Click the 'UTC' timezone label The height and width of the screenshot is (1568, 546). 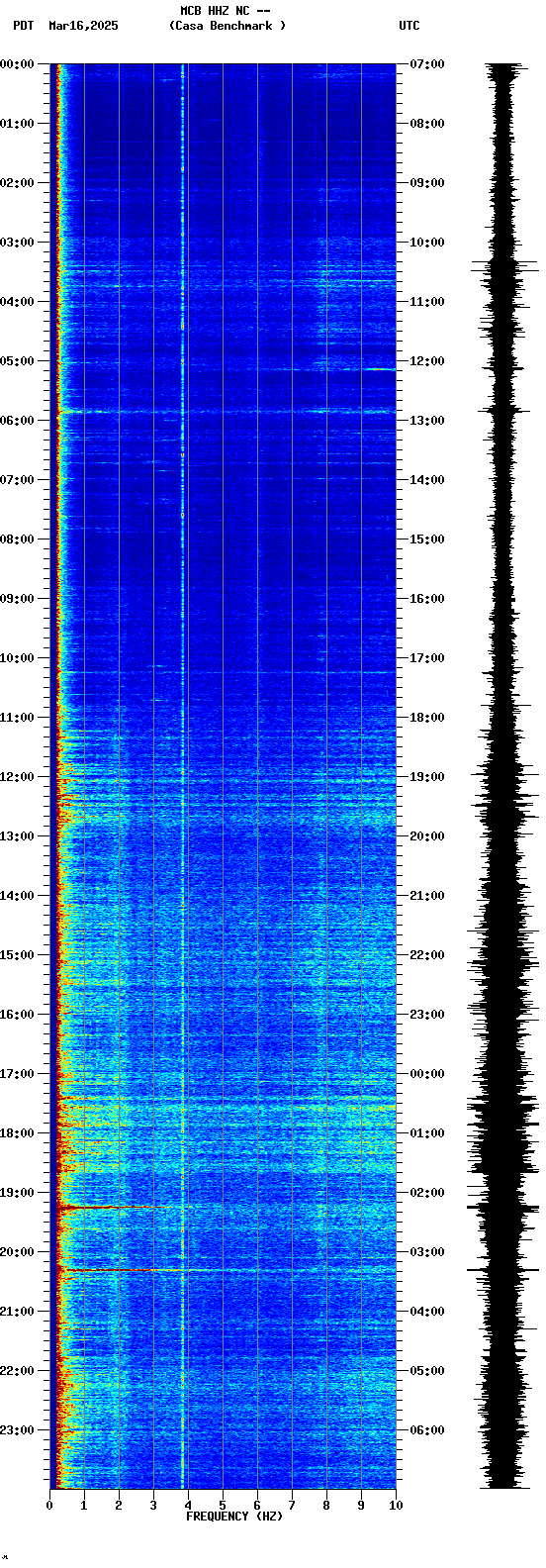pyautogui.click(x=409, y=26)
